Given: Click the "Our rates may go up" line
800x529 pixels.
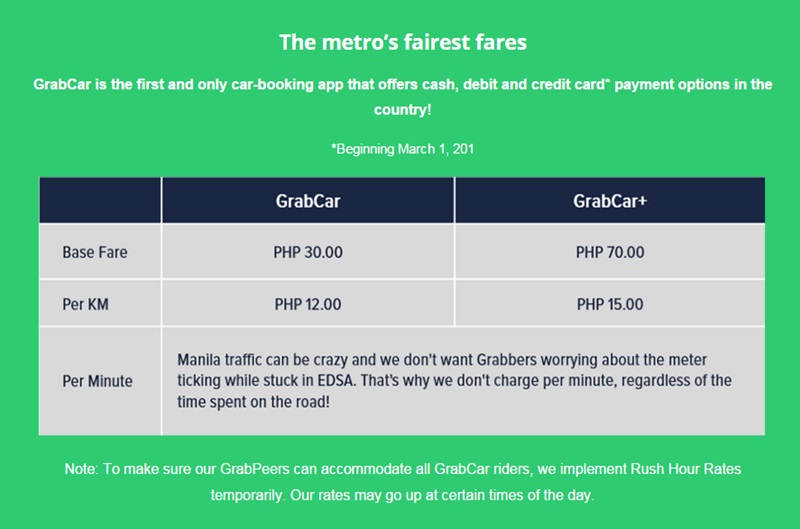Looking at the screenshot, I should (442, 495).
